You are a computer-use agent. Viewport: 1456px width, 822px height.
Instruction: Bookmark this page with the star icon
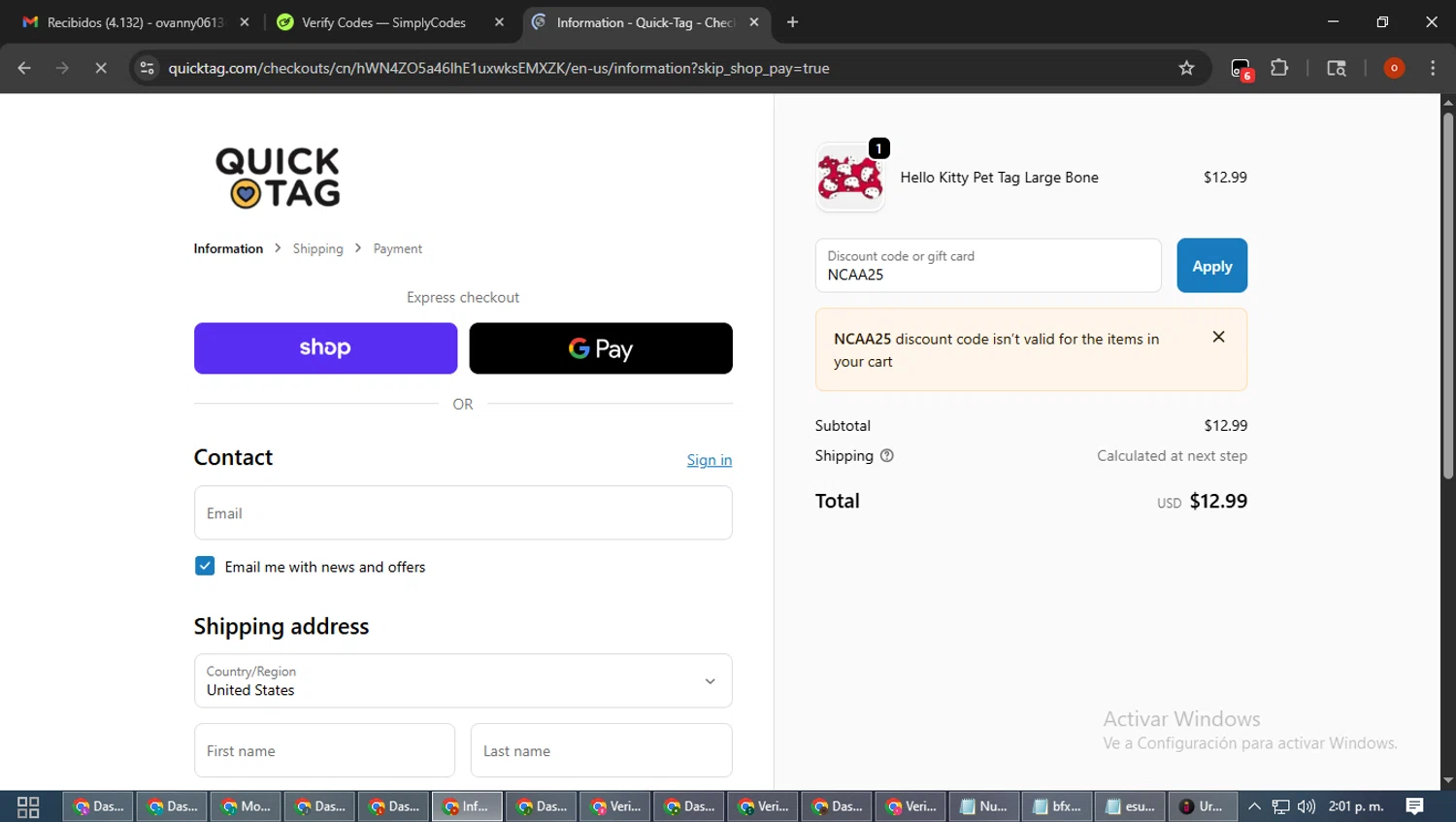[1186, 68]
